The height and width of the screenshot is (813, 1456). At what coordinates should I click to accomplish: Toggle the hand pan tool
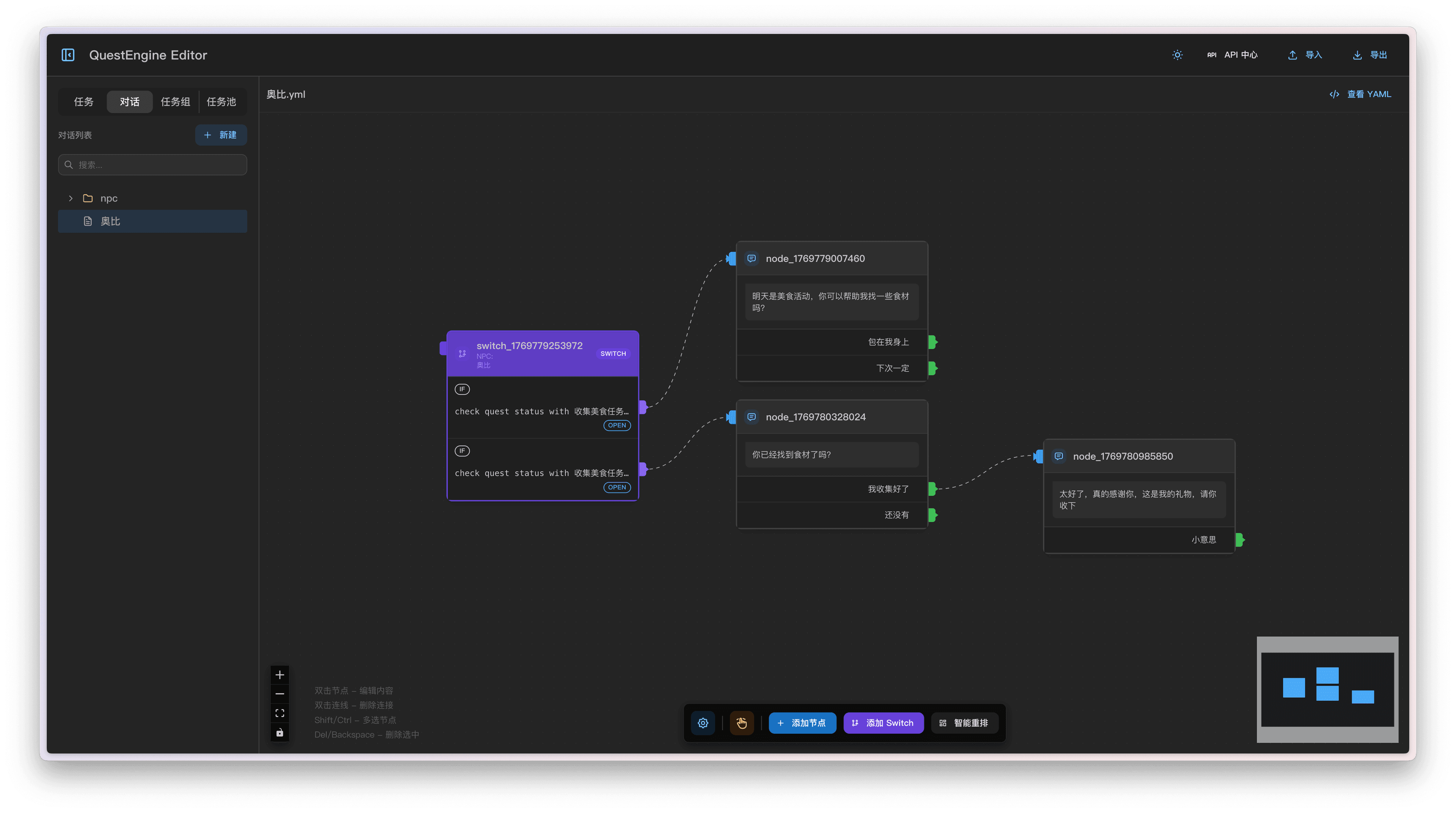(x=742, y=723)
